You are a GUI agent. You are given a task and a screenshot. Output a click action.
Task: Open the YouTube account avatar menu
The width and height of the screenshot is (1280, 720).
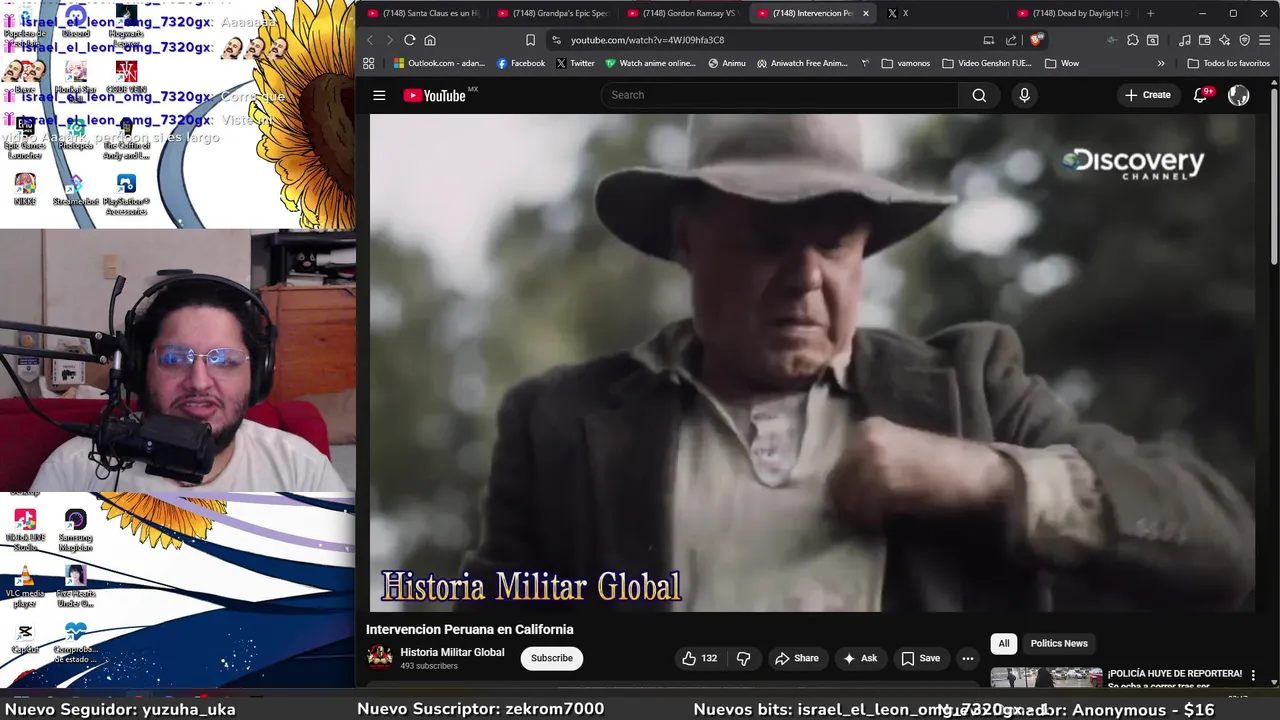(x=1239, y=95)
